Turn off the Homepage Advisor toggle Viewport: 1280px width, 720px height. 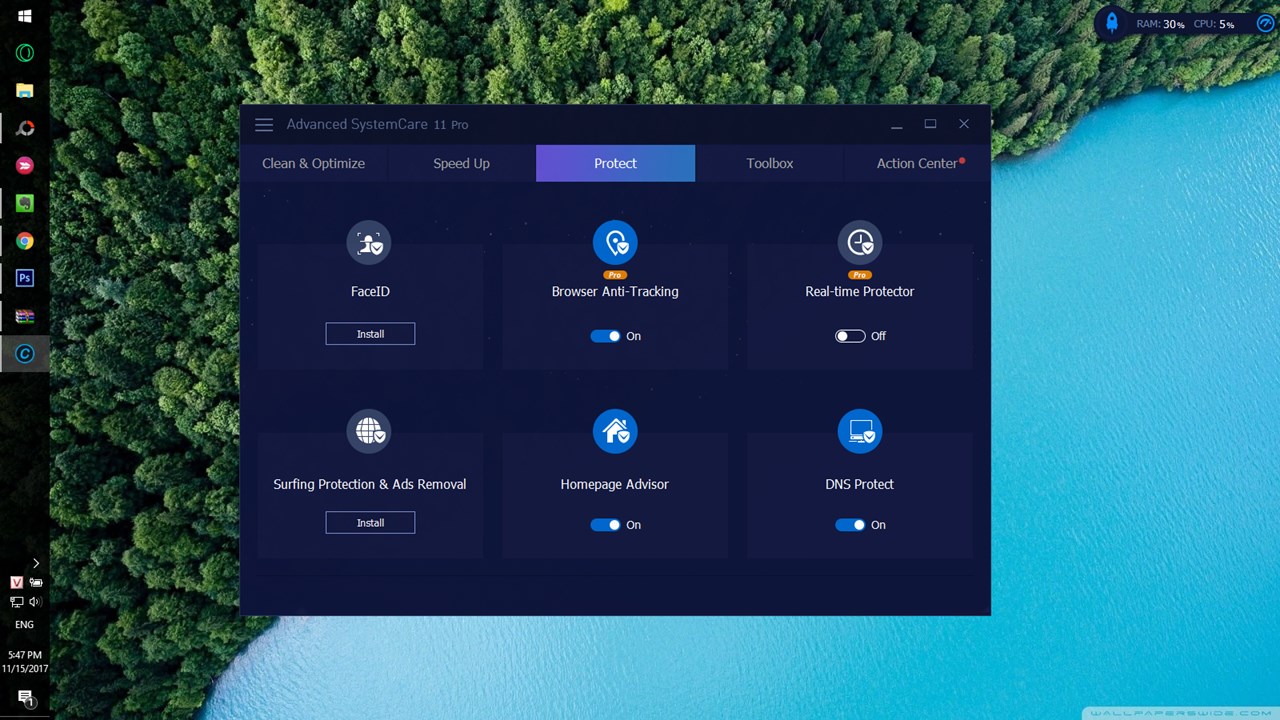(x=605, y=525)
